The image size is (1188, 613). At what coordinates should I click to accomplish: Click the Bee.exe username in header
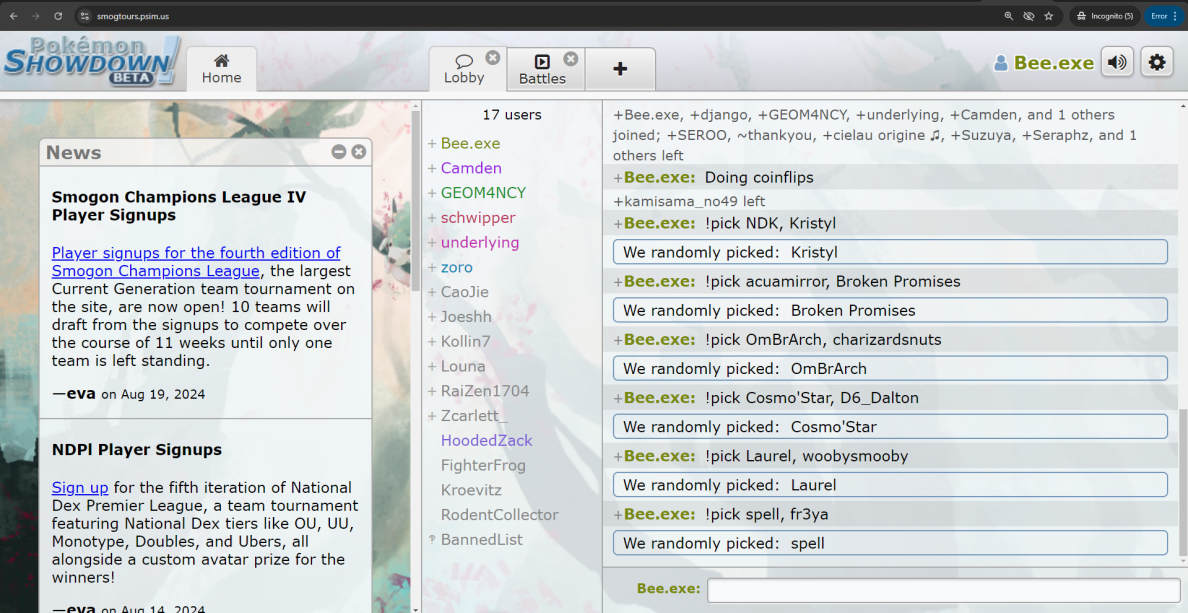(1053, 63)
